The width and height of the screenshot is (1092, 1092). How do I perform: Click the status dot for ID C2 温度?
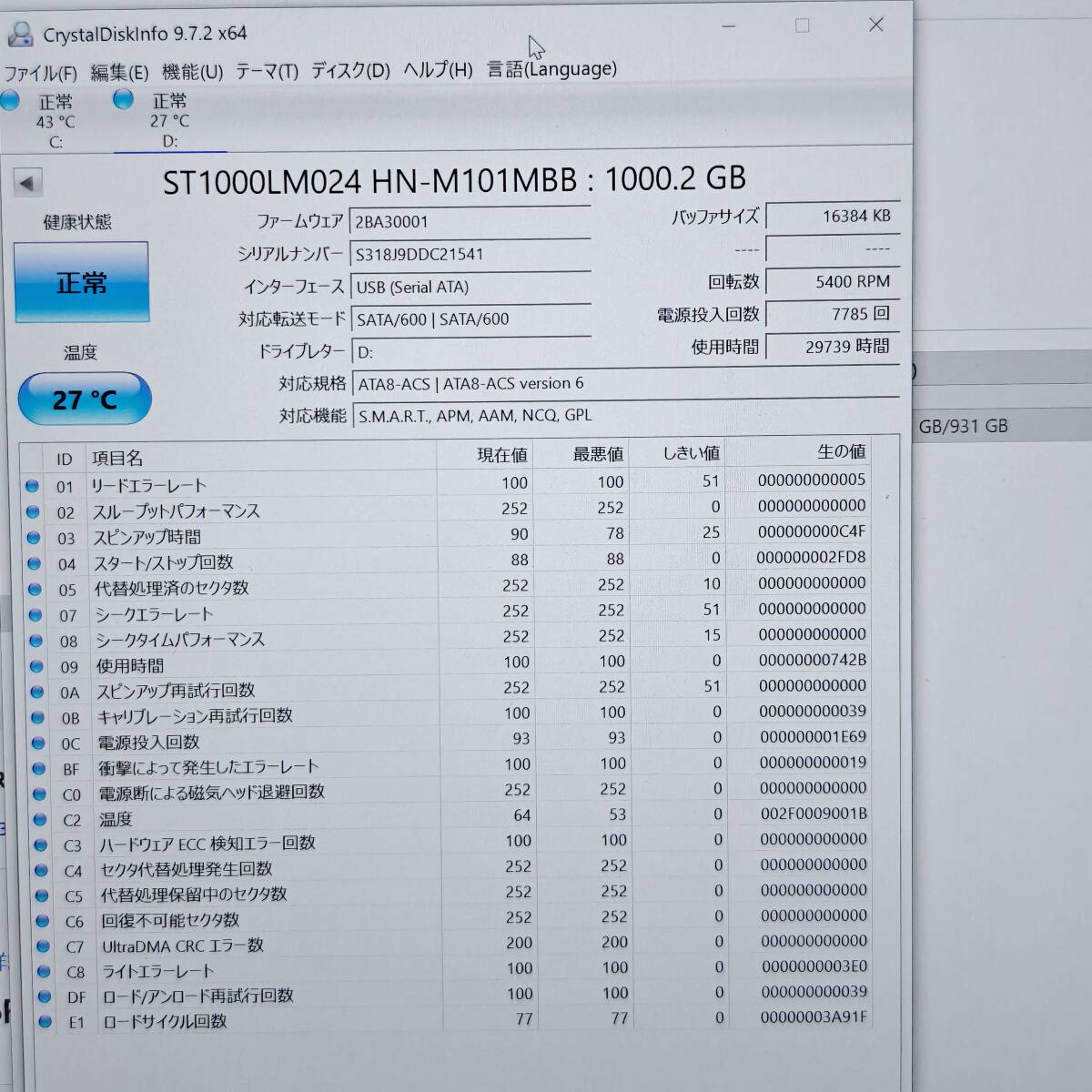pyautogui.click(x=40, y=820)
